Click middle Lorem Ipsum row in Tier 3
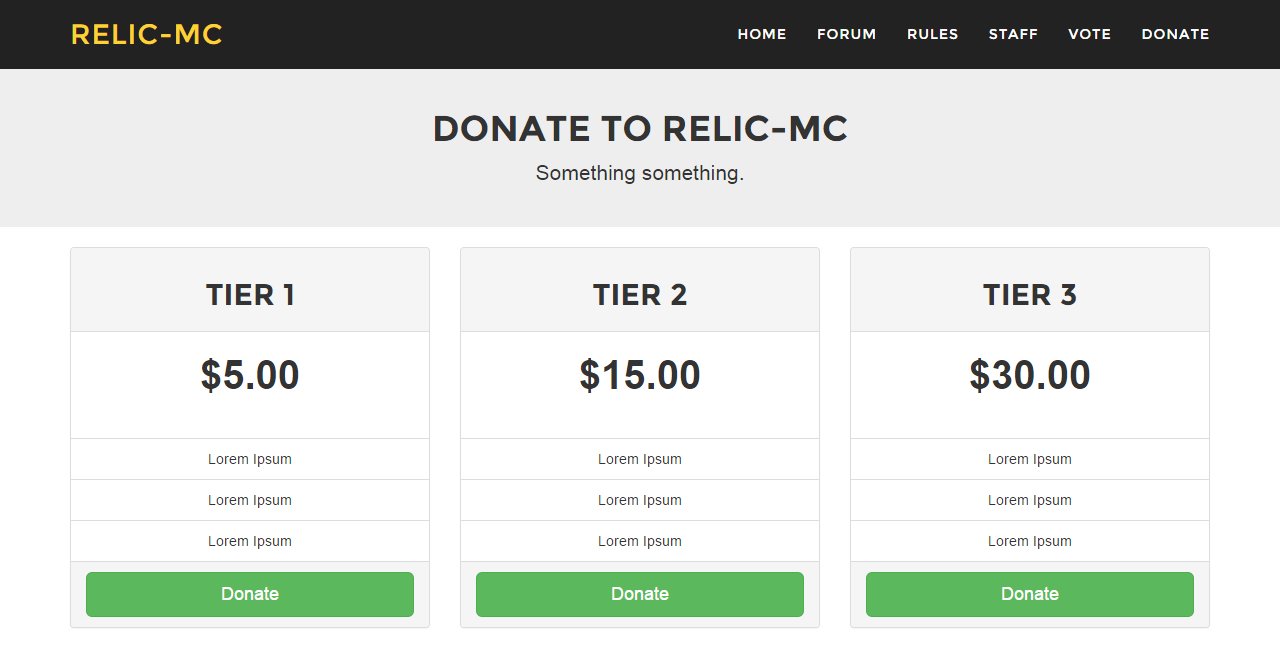This screenshot has height=667, width=1280. pyautogui.click(x=1030, y=500)
